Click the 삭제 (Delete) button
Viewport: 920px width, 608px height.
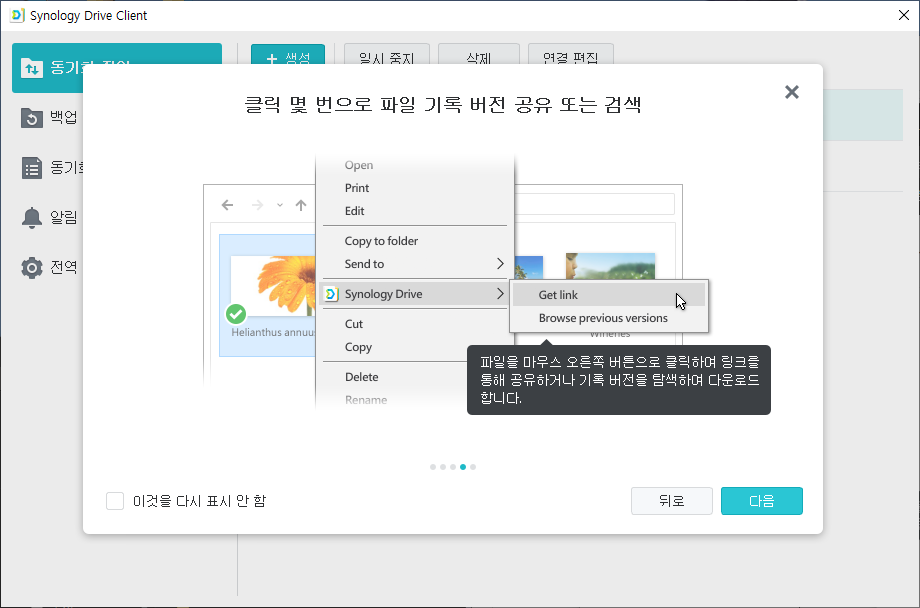pyautogui.click(x=479, y=54)
